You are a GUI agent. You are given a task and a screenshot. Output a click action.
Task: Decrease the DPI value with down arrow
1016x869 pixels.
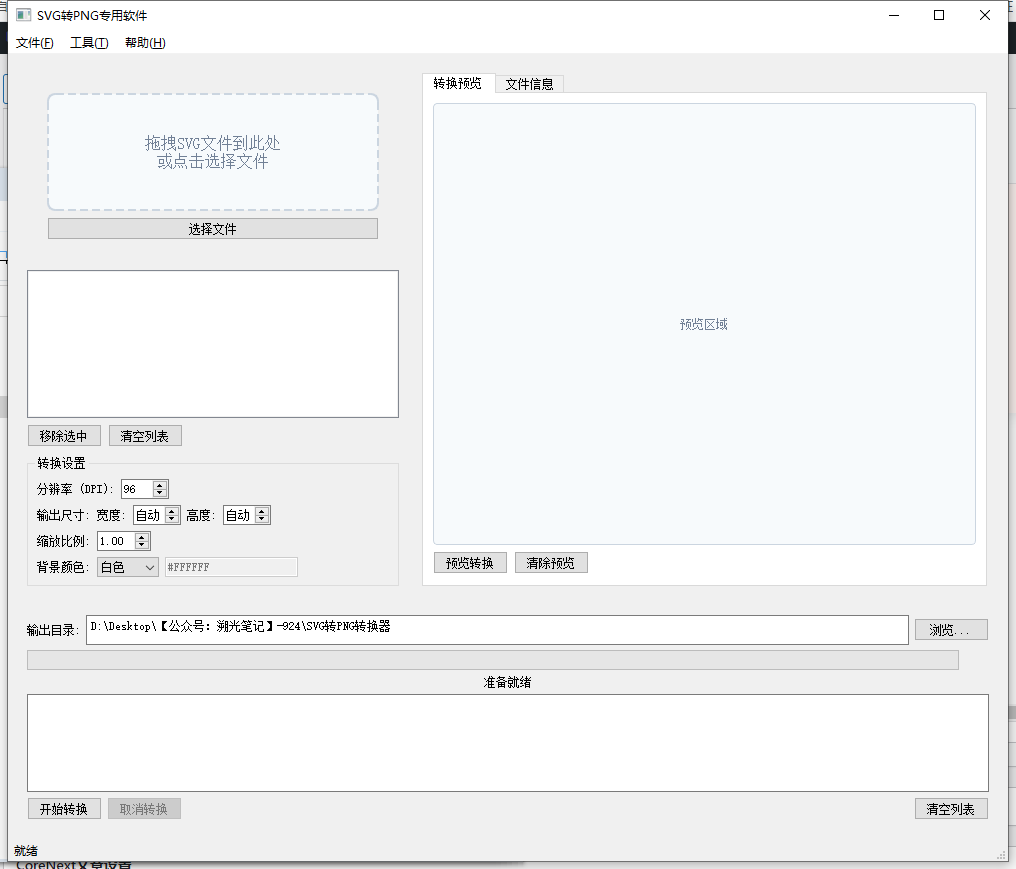pyautogui.click(x=160, y=493)
